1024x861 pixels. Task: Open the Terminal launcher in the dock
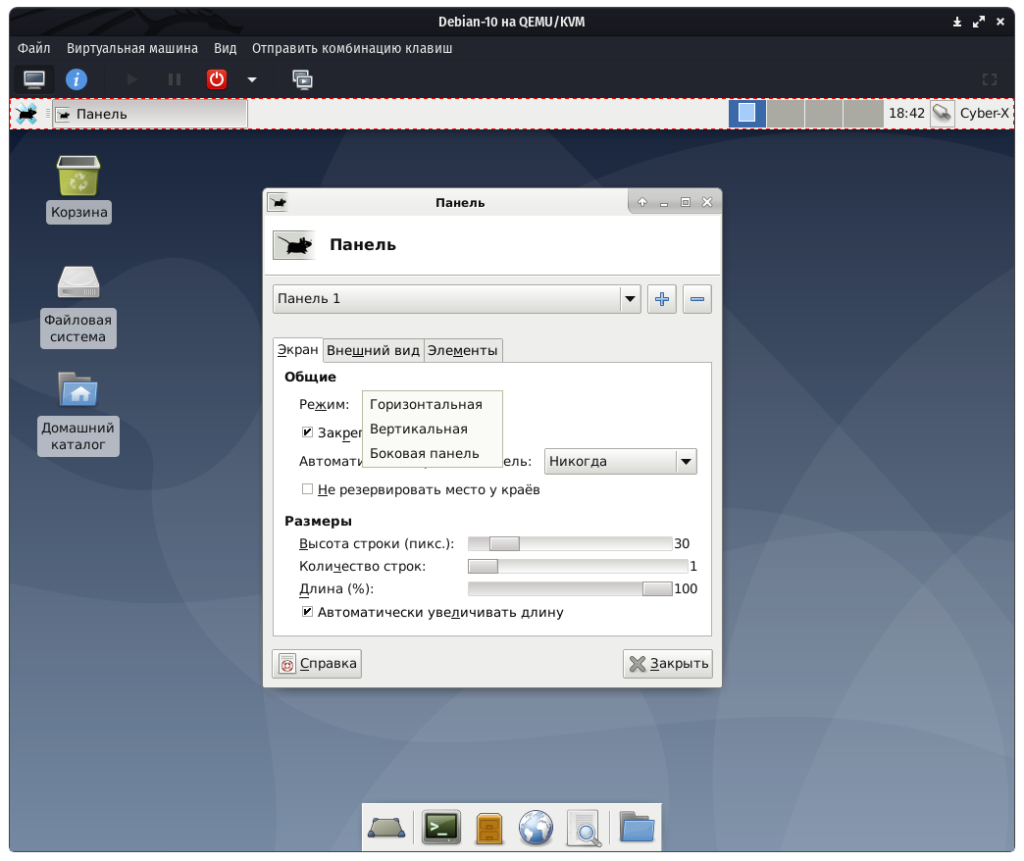(441, 827)
